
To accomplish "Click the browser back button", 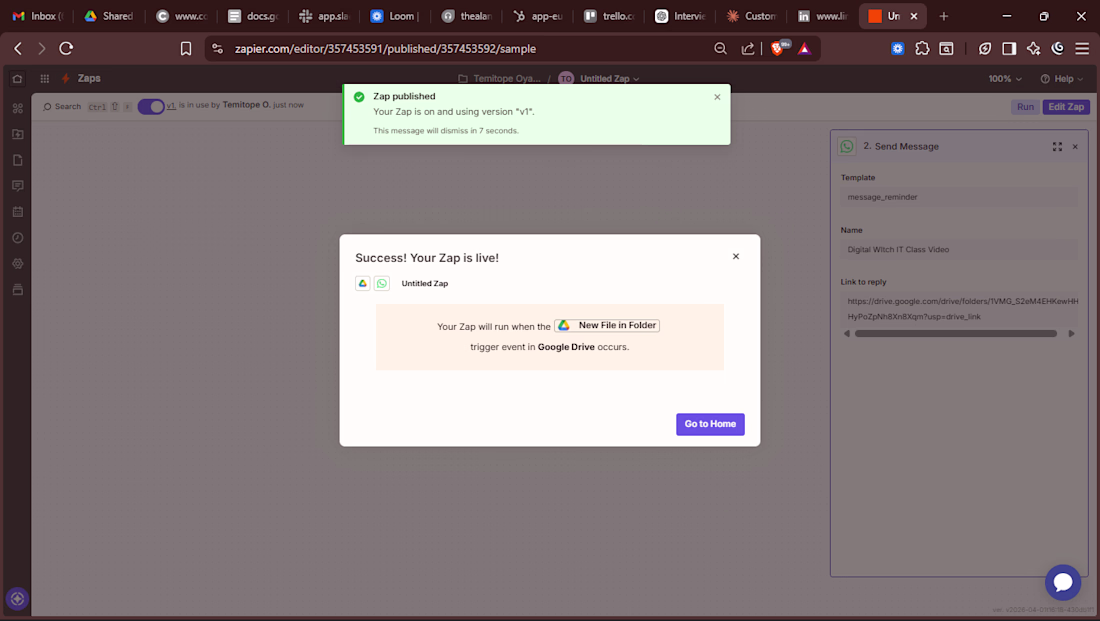I will (18, 48).
